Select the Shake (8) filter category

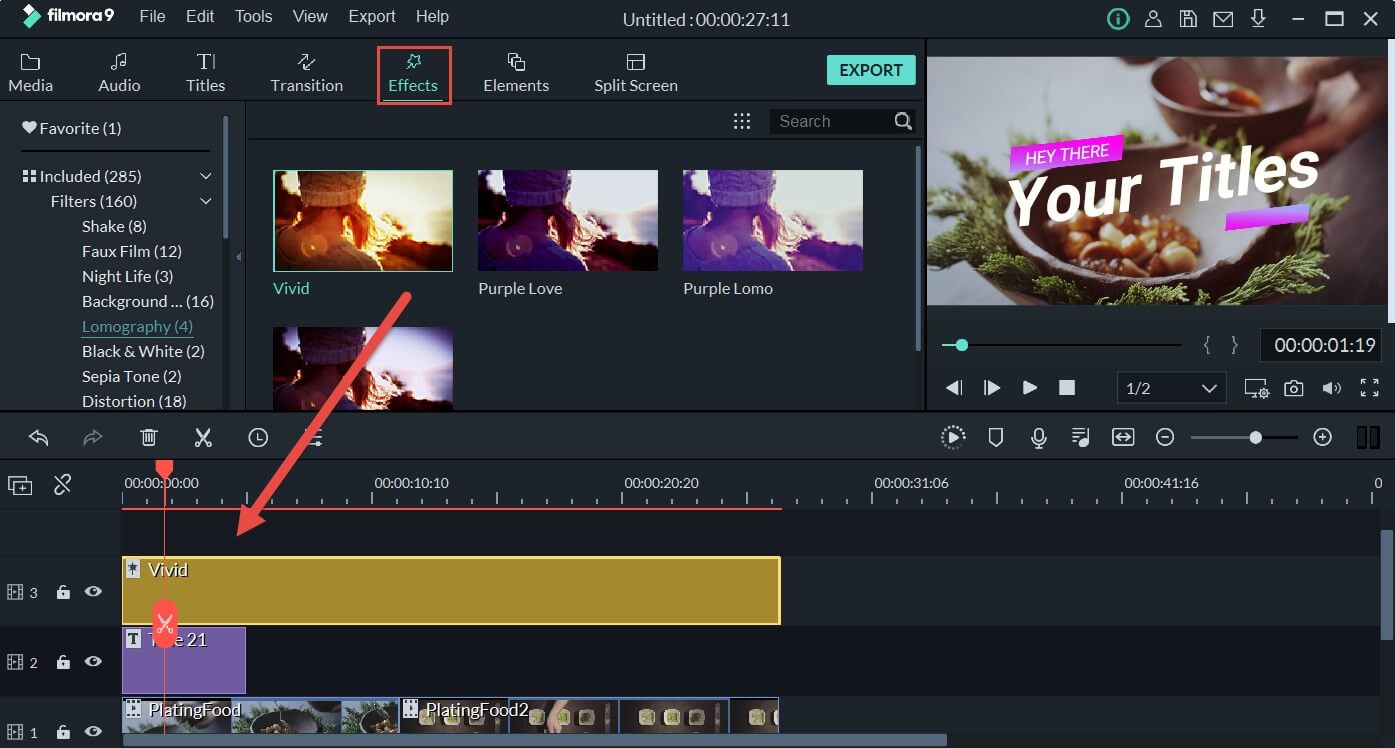pyautogui.click(x=114, y=226)
